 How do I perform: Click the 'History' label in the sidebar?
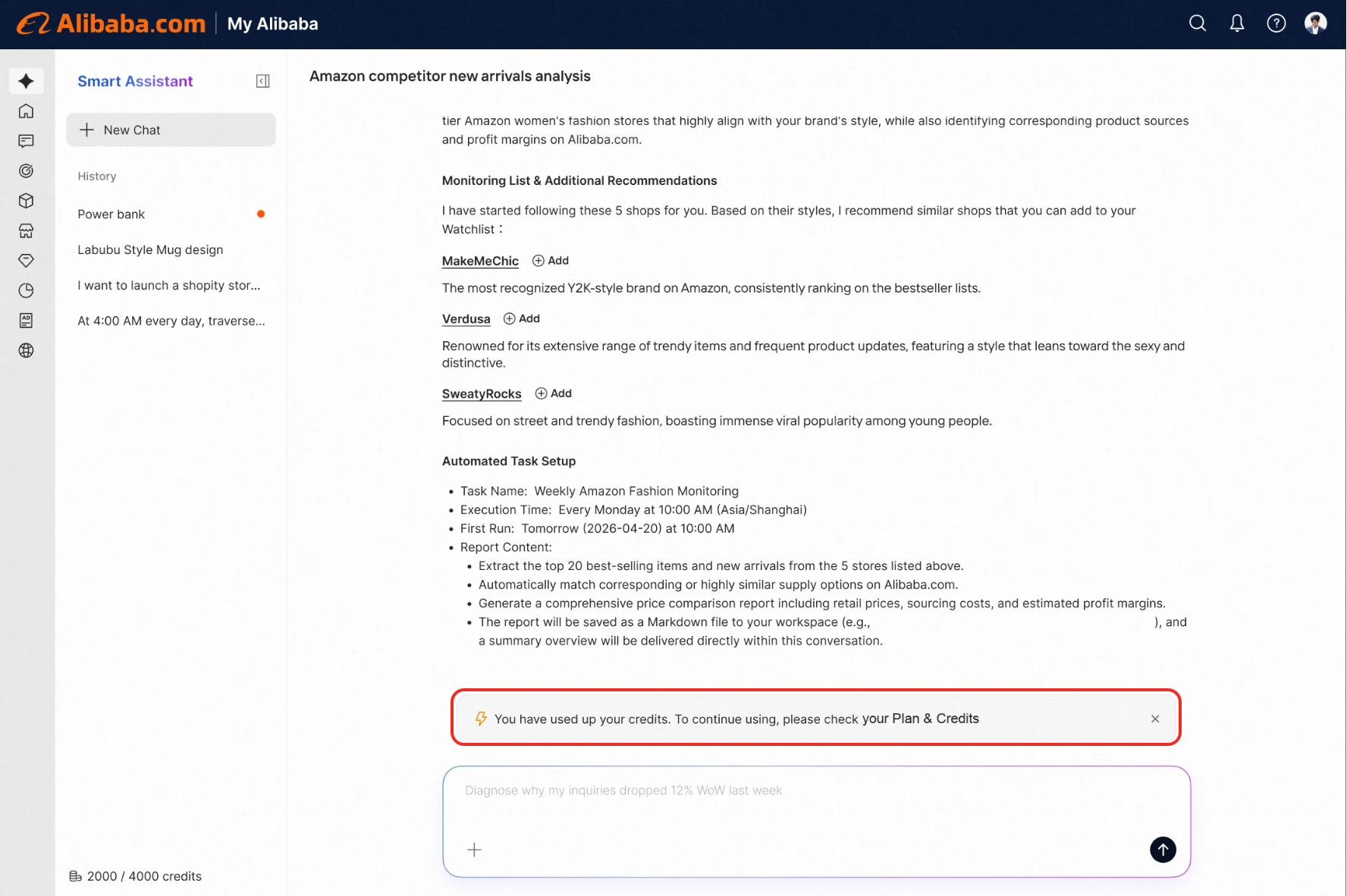pyautogui.click(x=97, y=176)
